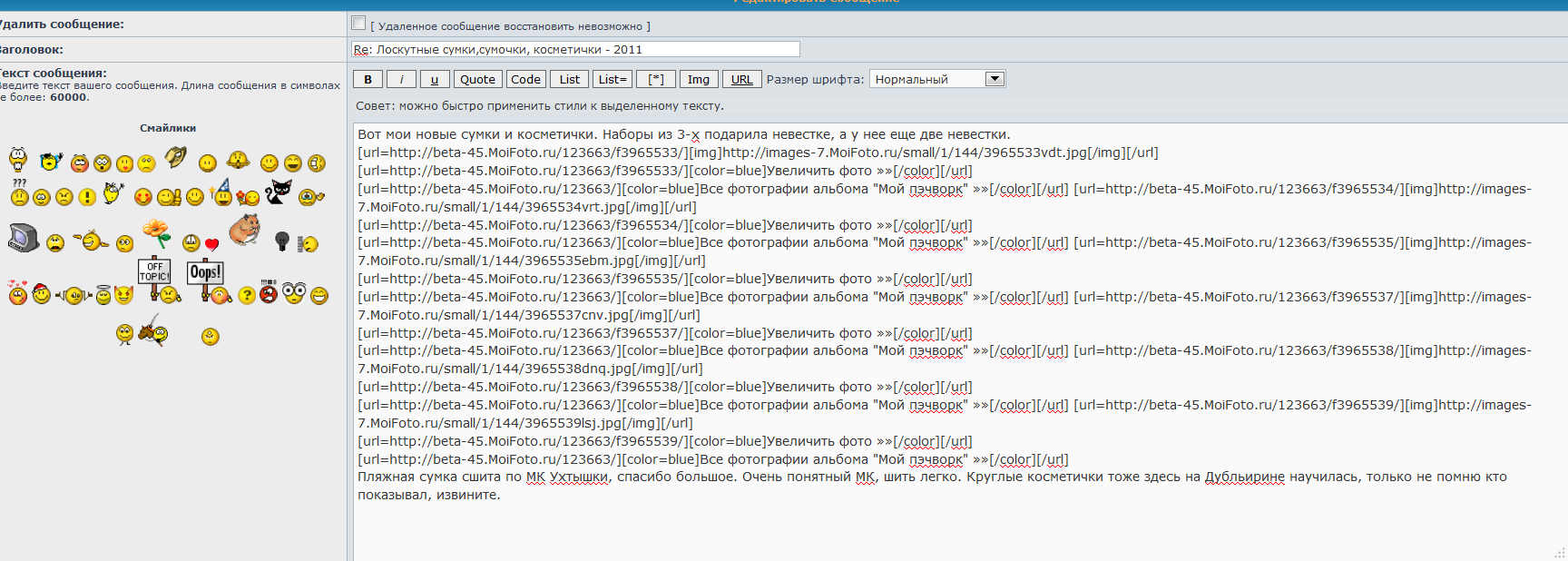Click the URL tag button
This screenshot has height=561, width=1568.
(741, 79)
